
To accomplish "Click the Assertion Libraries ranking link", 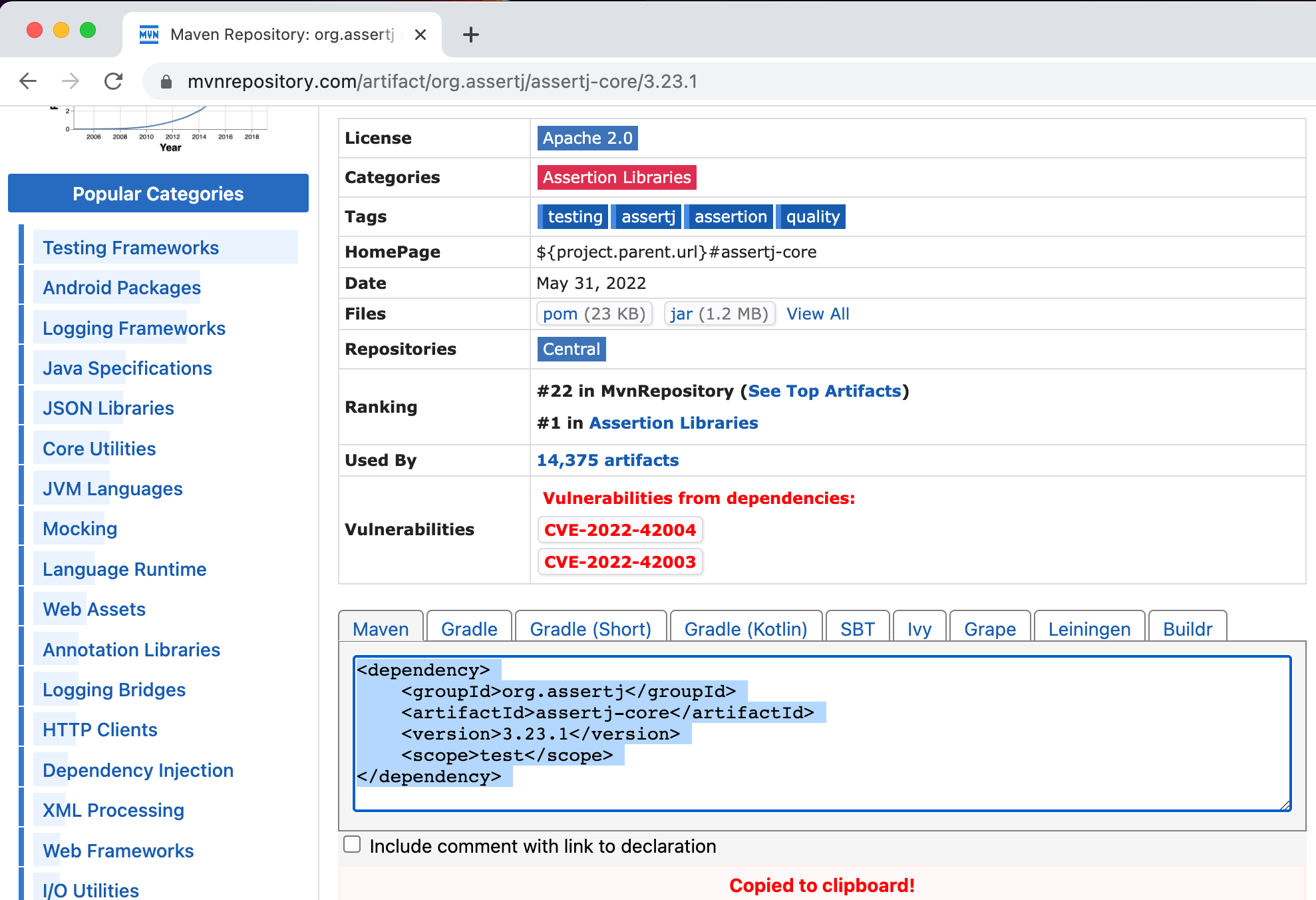I will tap(672, 423).
